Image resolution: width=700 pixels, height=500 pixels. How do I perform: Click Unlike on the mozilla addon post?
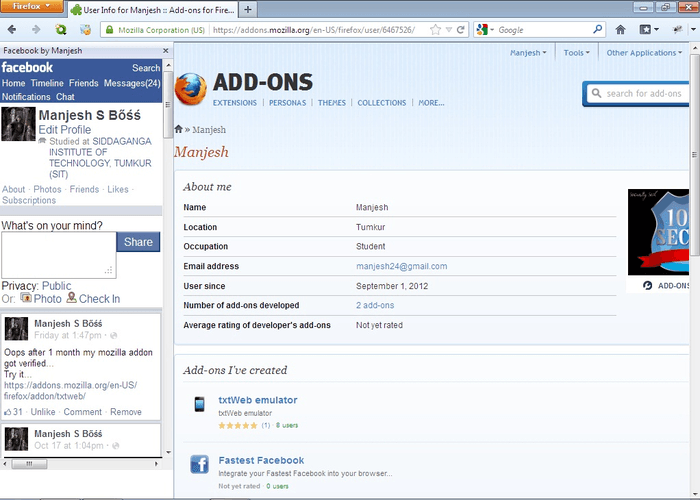pyautogui.click(x=43, y=412)
